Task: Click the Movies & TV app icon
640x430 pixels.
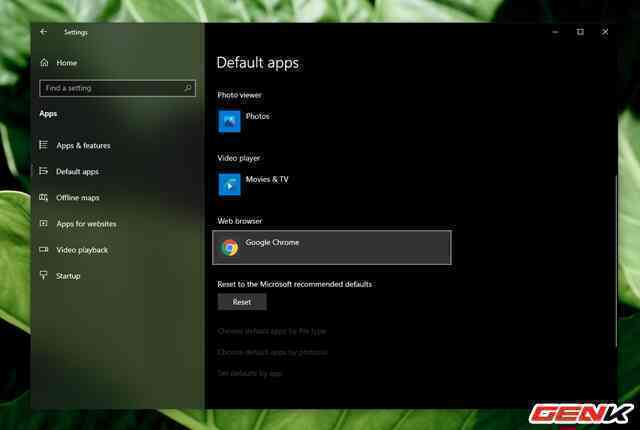Action: pyautogui.click(x=229, y=184)
